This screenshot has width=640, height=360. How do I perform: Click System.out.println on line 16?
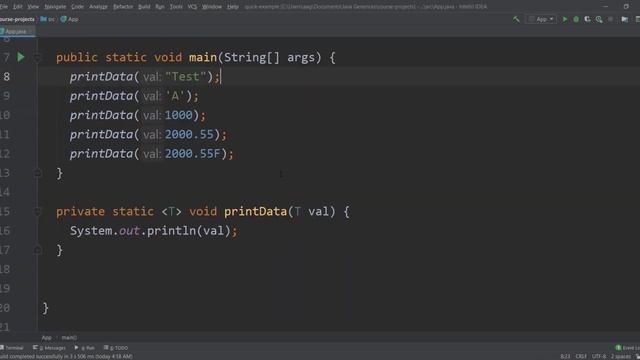[x=133, y=231]
